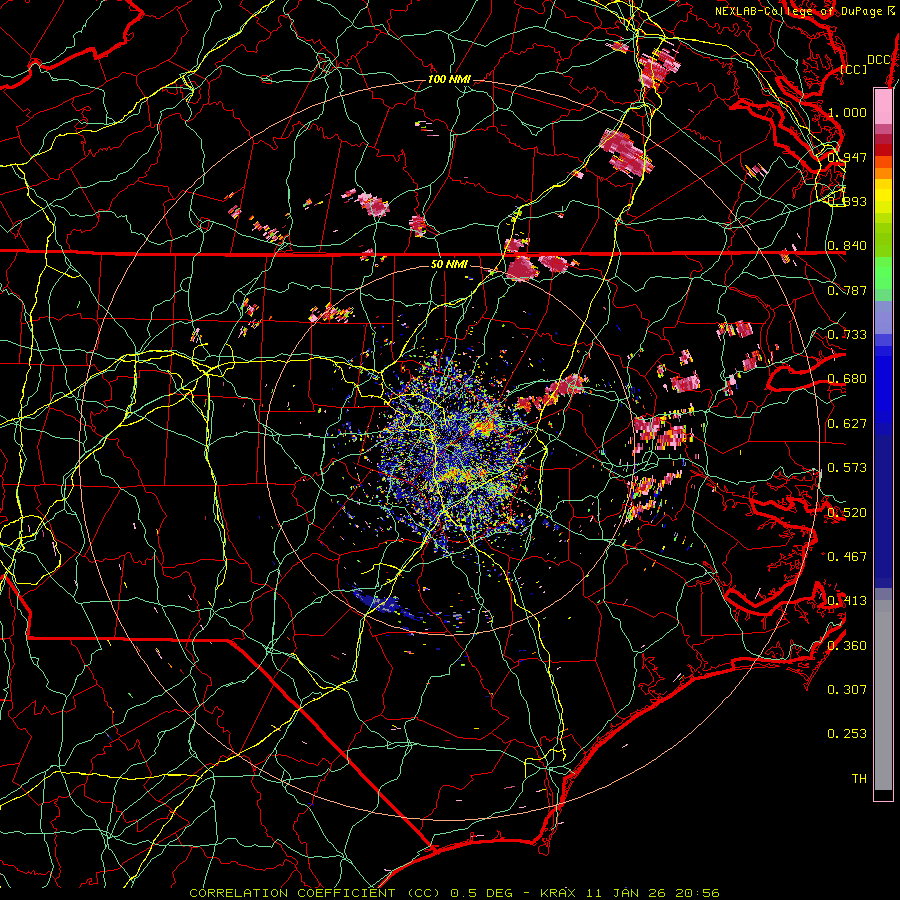
Task: Click the 100 NMI range ring label
Action: click(449, 79)
